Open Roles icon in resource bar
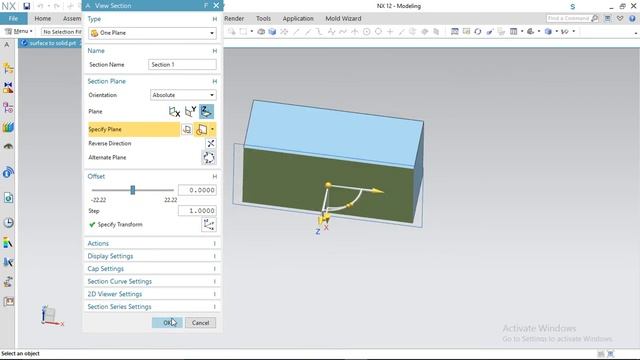Screen dimensions: 640x360 coord(8,243)
